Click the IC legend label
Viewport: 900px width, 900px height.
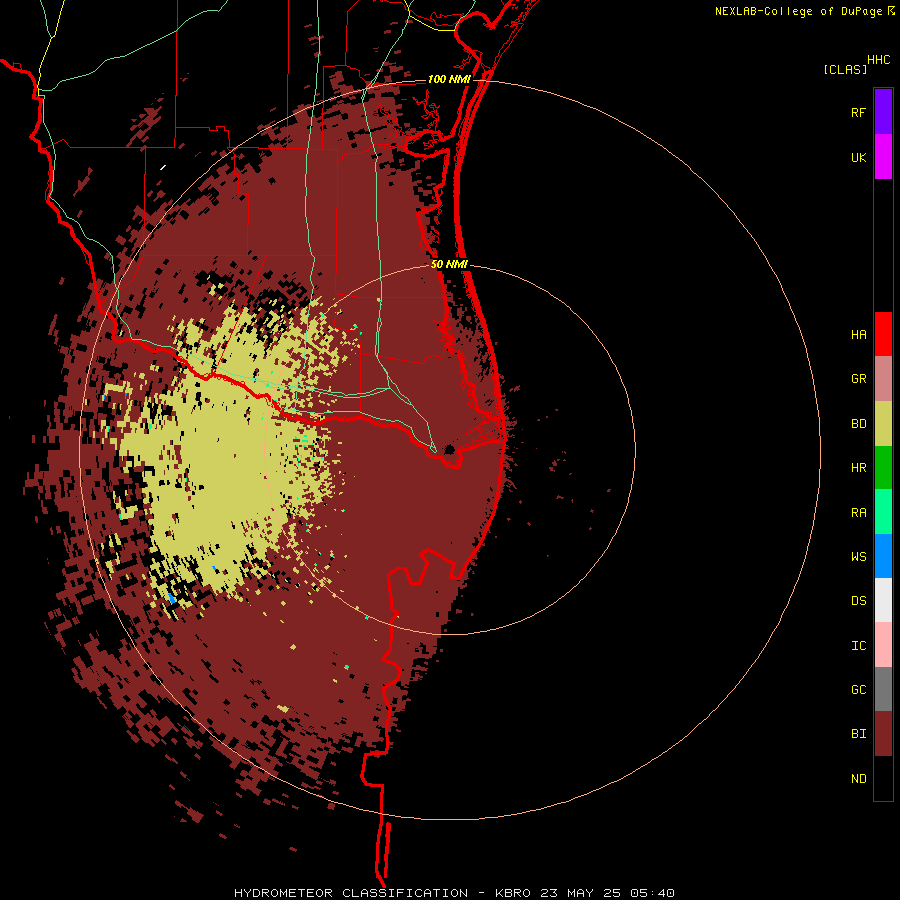pos(859,646)
